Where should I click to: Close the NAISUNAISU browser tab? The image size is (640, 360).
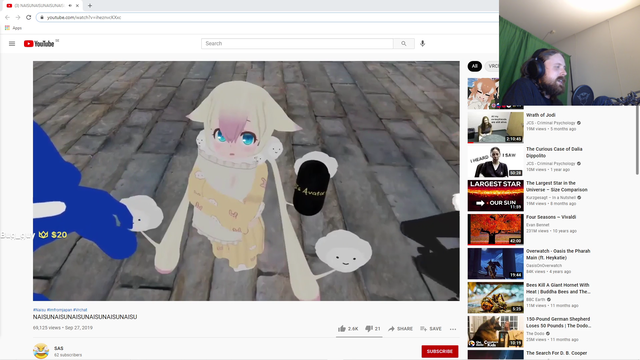(x=77, y=6)
